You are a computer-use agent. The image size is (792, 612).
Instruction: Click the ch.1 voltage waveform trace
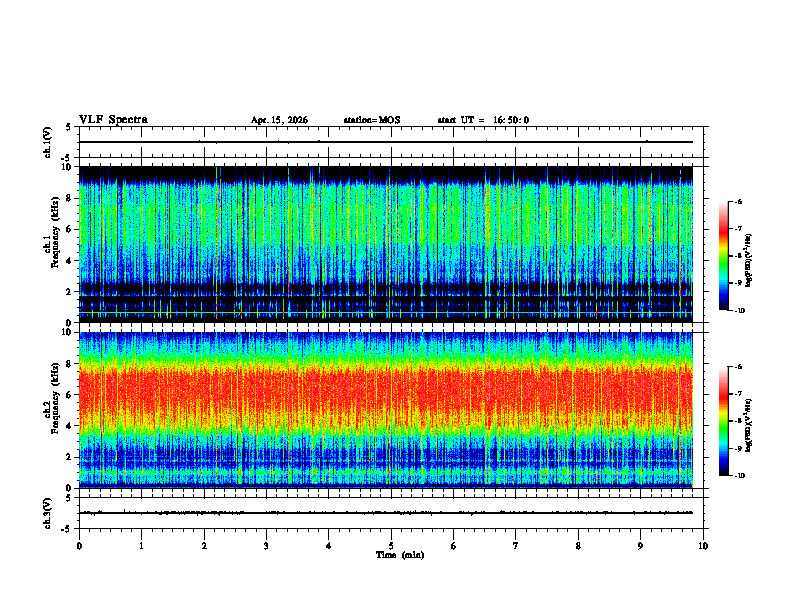coord(386,142)
